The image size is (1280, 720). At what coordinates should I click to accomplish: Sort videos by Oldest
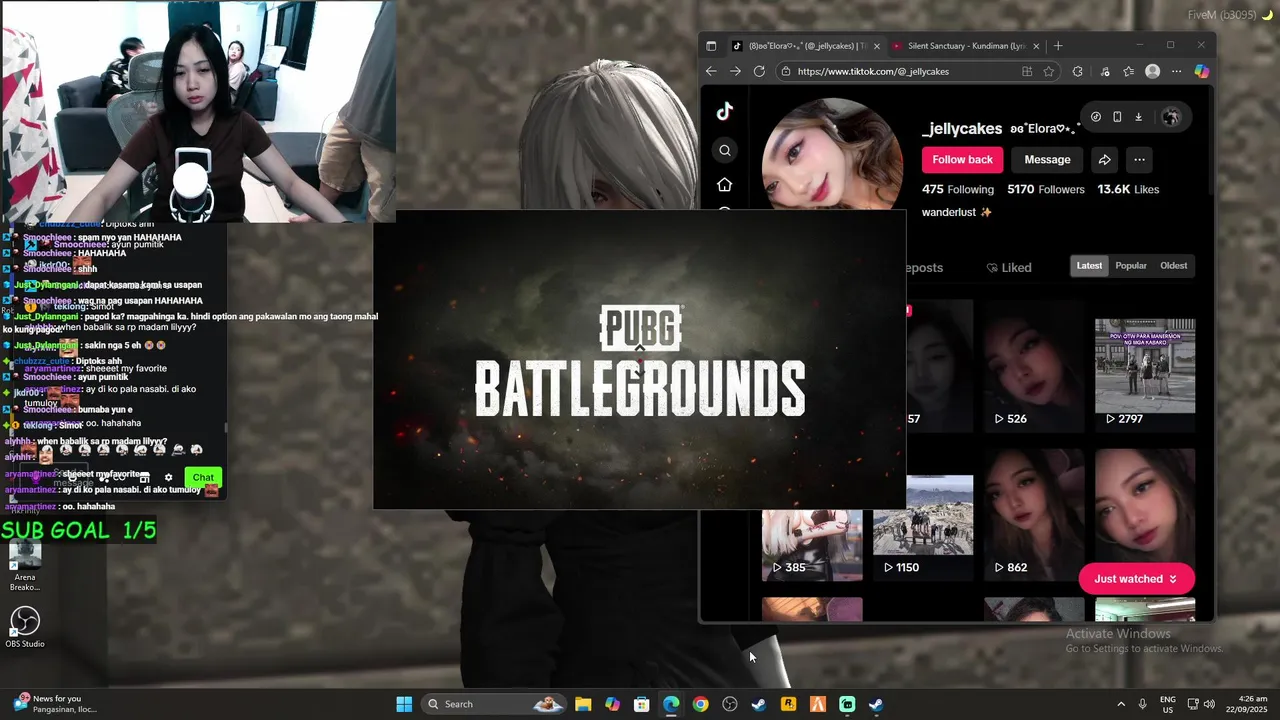[1174, 266]
